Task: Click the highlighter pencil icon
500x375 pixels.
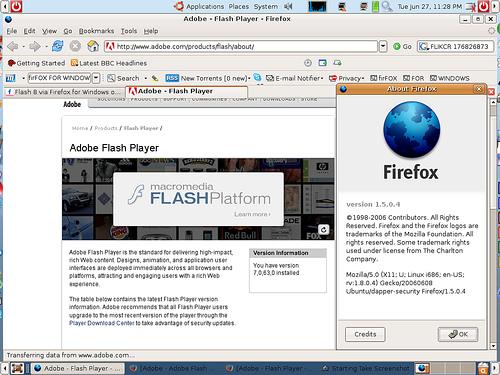Action: (x=155, y=78)
